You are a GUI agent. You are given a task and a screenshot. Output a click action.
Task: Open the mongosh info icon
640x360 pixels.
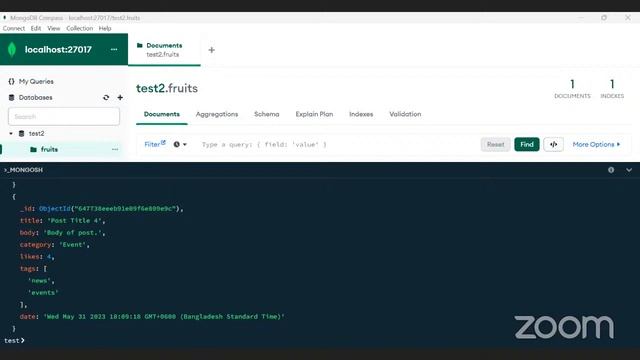611,170
